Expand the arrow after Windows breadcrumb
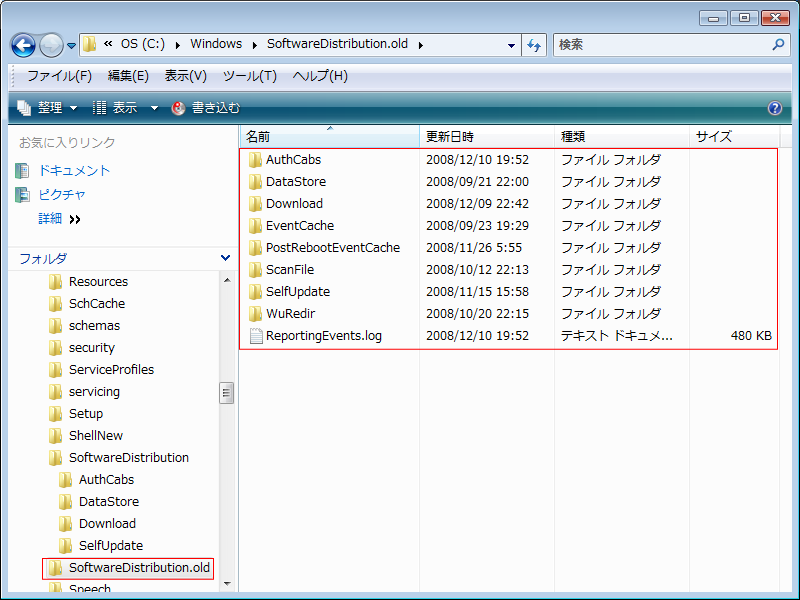The image size is (800, 600). tap(254, 45)
